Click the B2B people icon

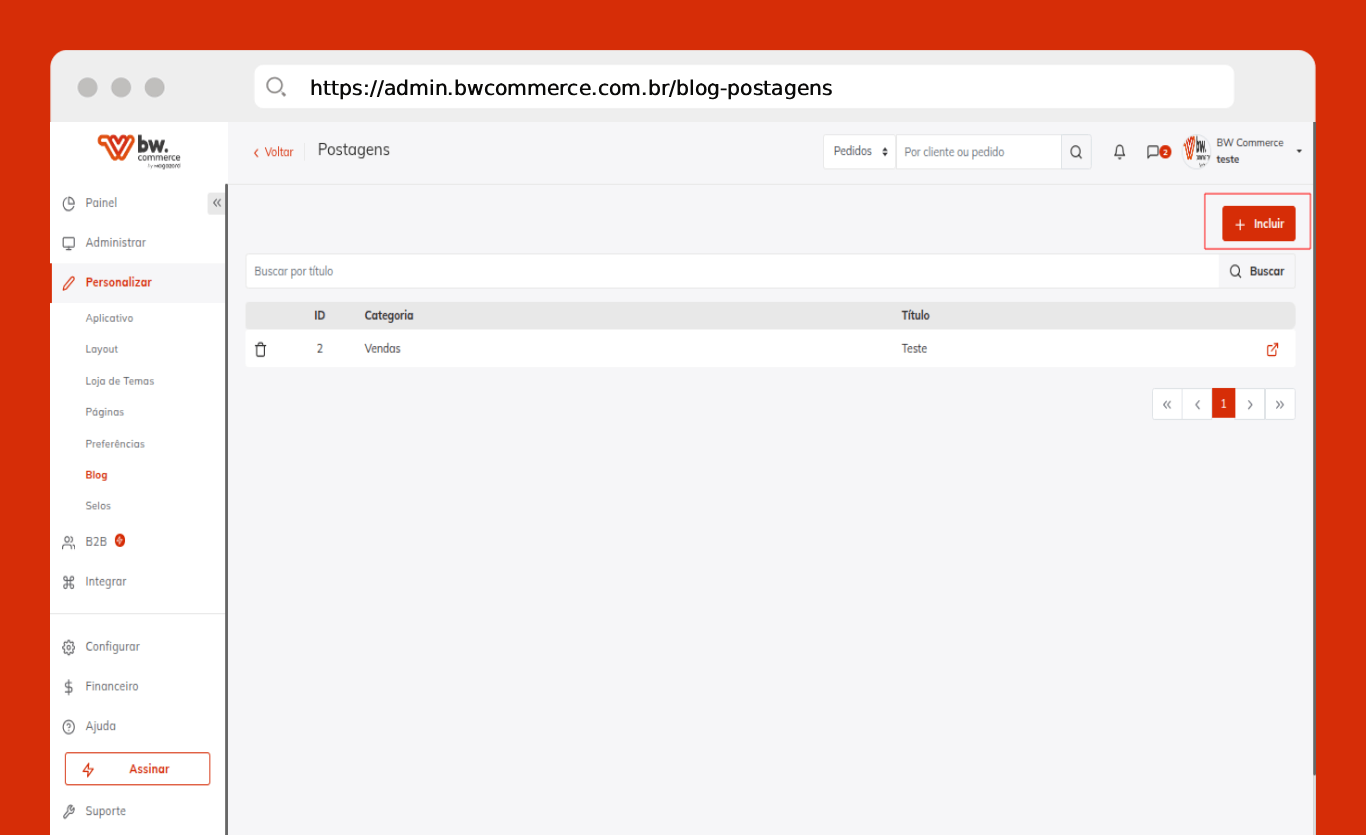(x=69, y=542)
